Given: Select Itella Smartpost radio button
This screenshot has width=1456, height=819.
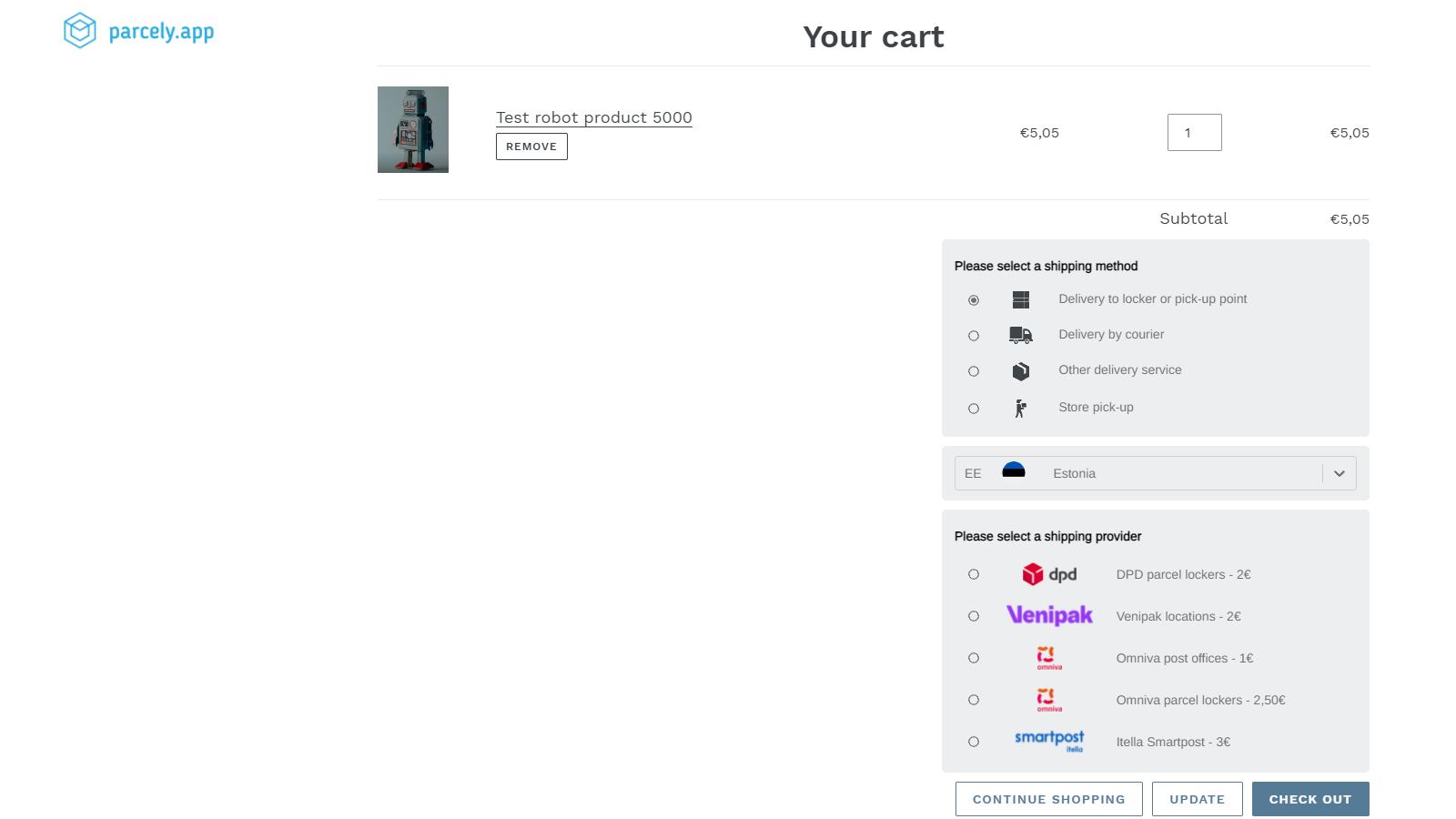Looking at the screenshot, I should pyautogui.click(x=974, y=742).
